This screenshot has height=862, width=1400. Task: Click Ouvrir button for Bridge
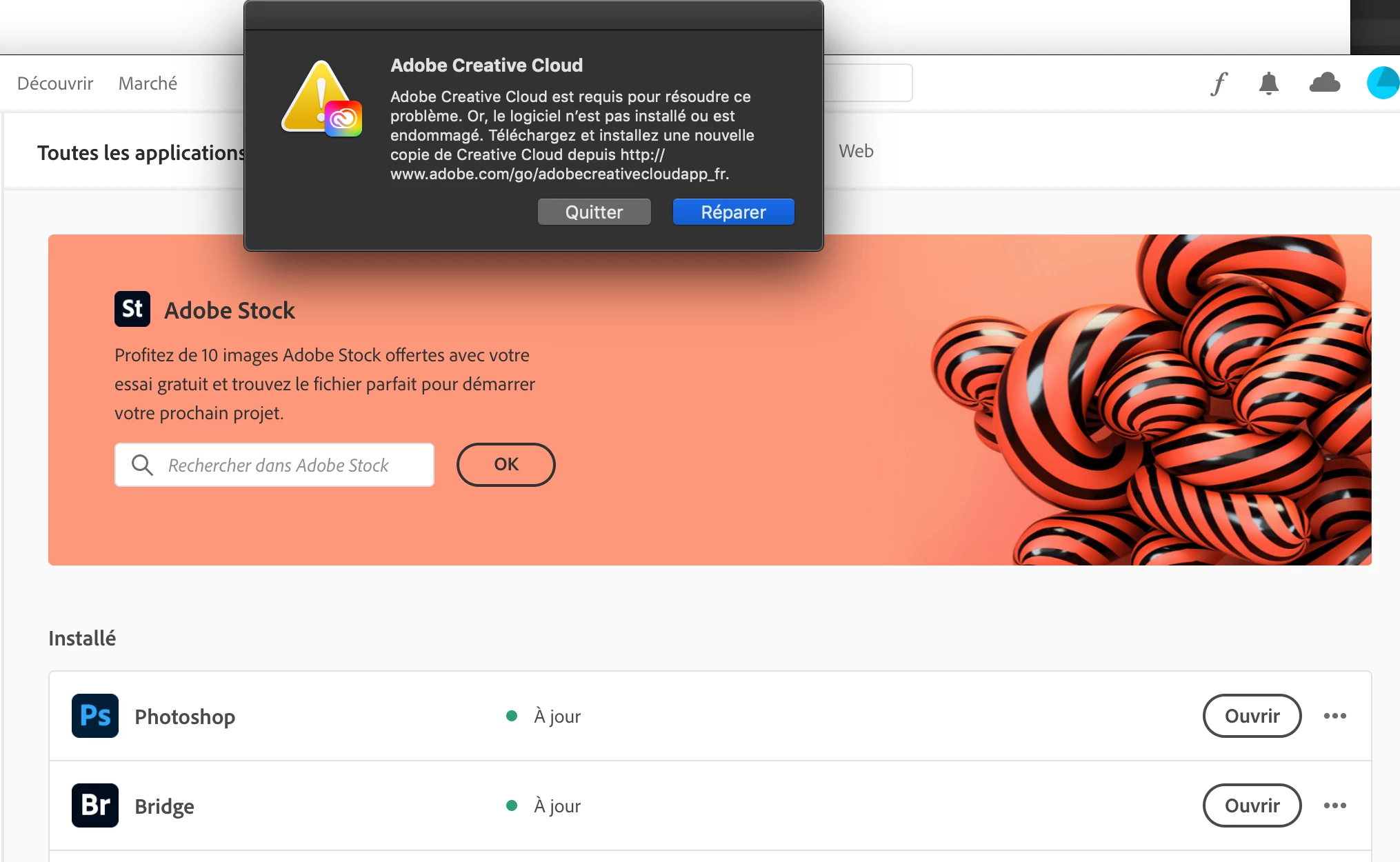1252,805
